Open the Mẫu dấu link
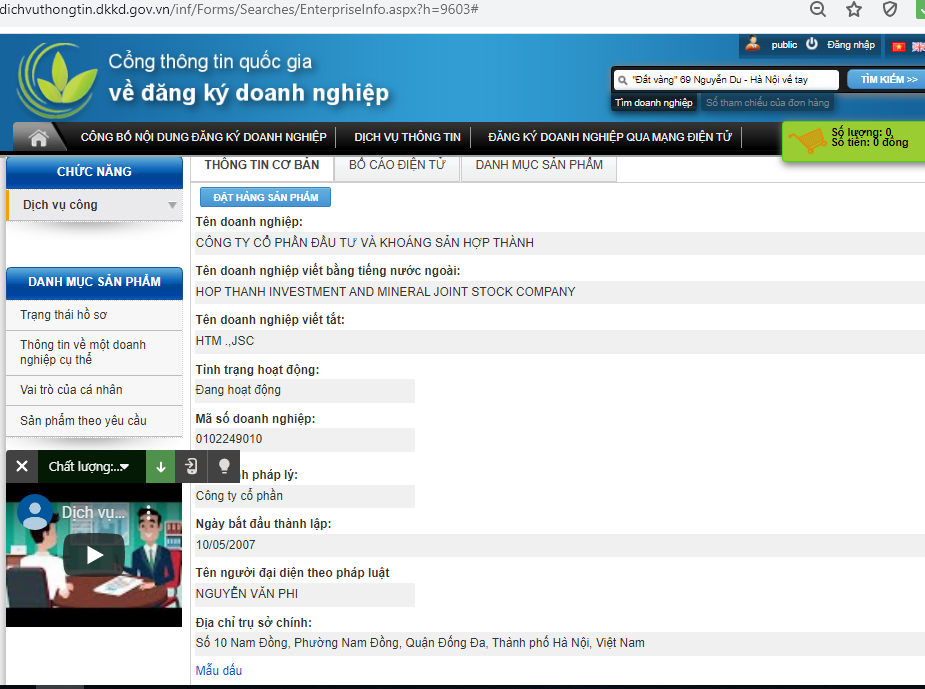This screenshot has width=925, height=689. tap(218, 670)
